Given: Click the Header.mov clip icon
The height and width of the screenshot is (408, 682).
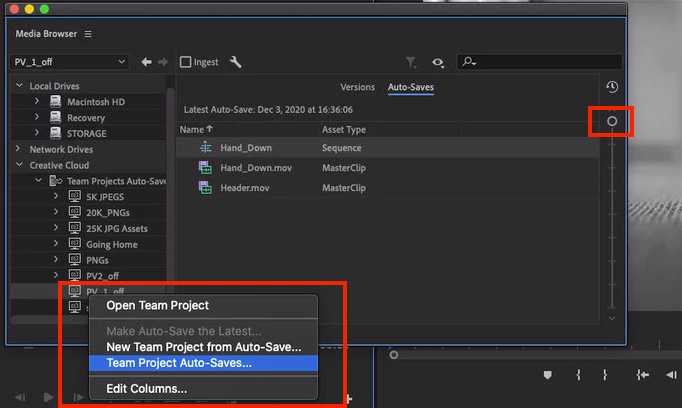Looking at the screenshot, I should click(x=205, y=187).
